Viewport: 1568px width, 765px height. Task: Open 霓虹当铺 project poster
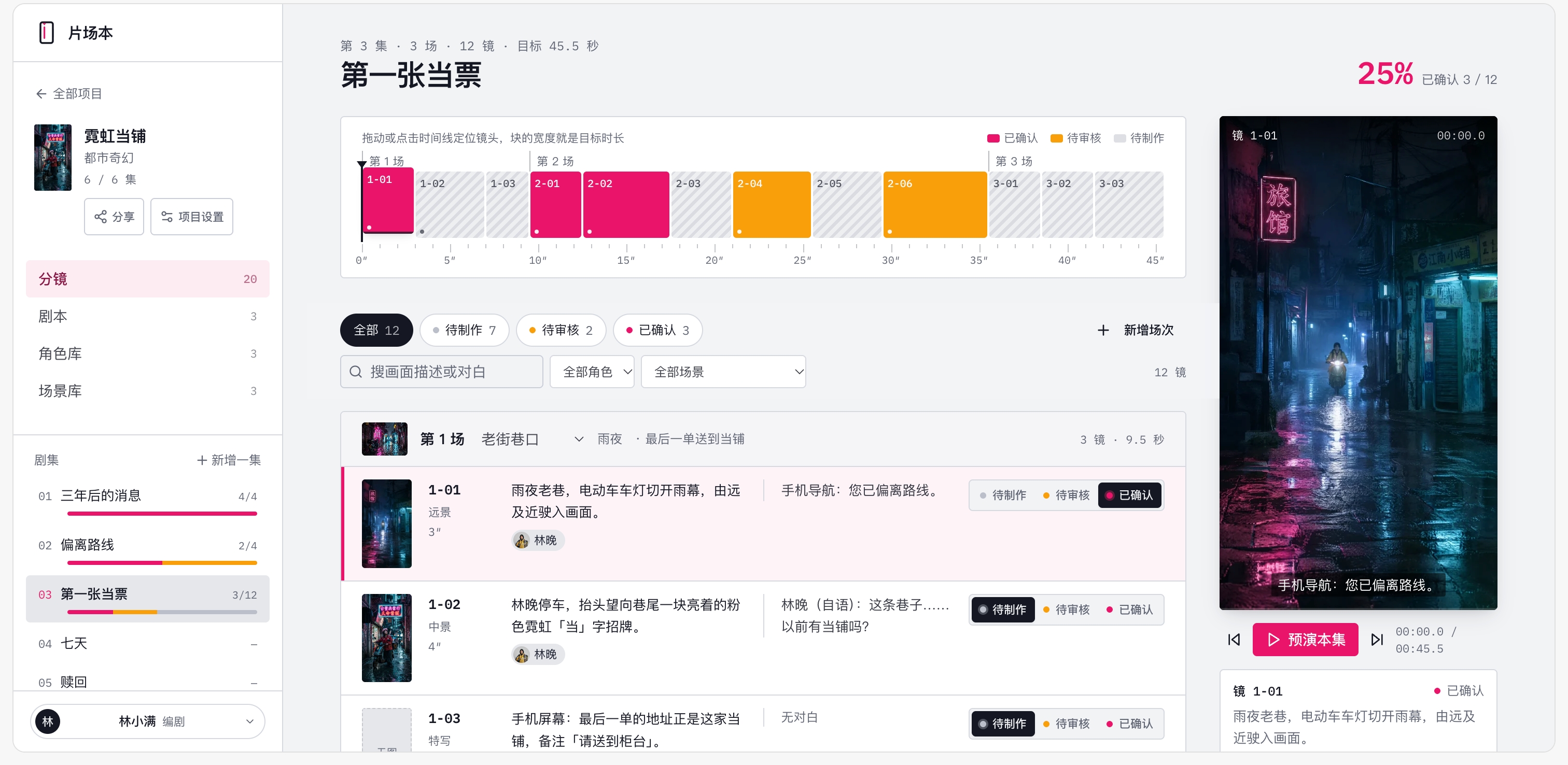(x=53, y=158)
